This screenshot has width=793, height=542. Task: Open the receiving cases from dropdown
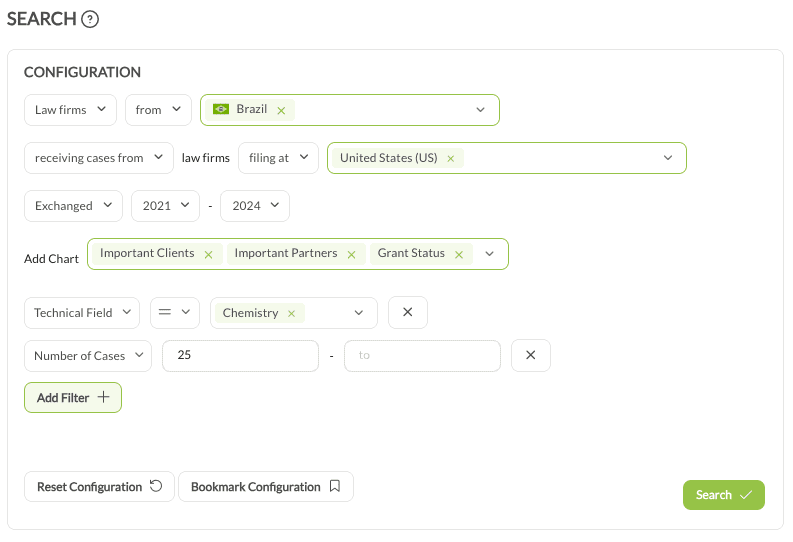[99, 158]
